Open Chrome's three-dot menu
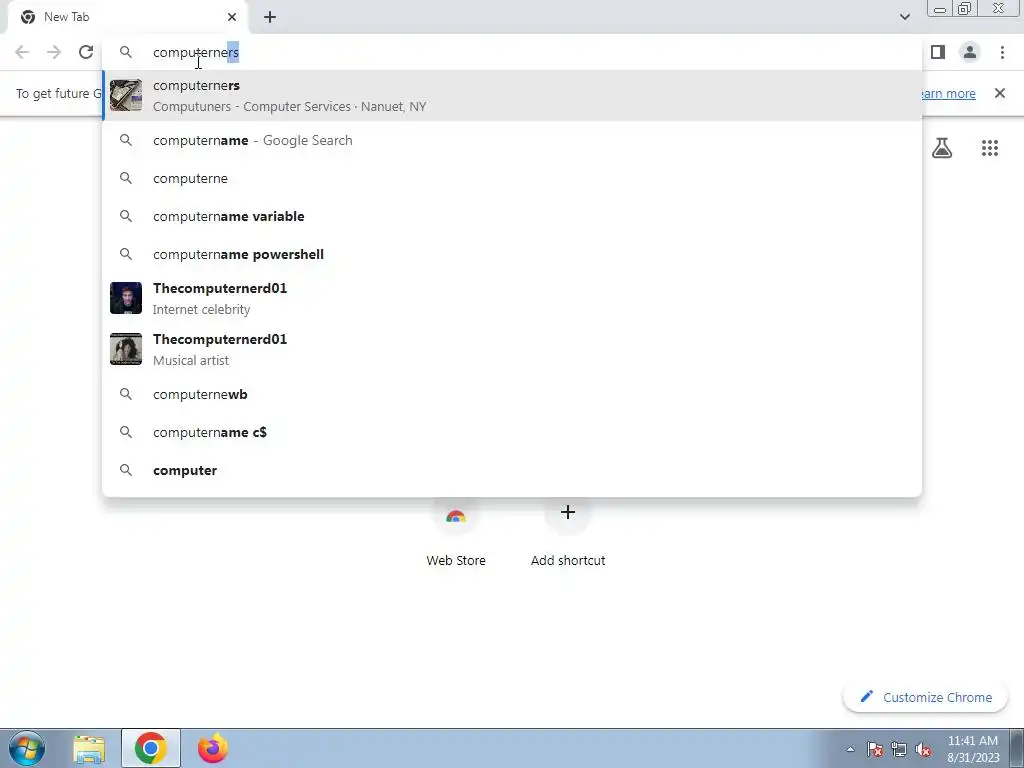Image resolution: width=1024 pixels, height=768 pixels. 1002,52
